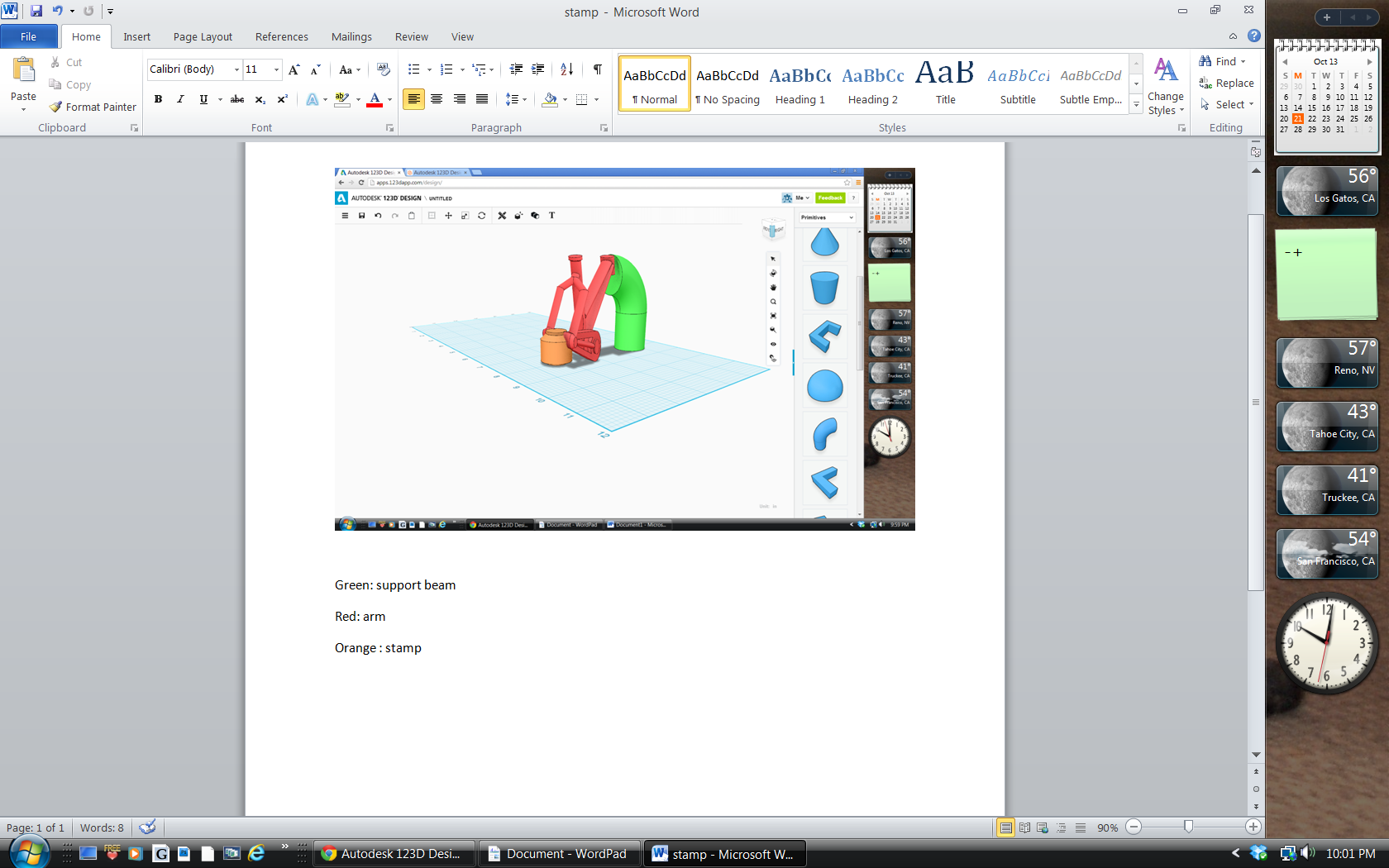The image size is (1389, 868).
Task: Apply superscript formatting
Action: tap(282, 99)
